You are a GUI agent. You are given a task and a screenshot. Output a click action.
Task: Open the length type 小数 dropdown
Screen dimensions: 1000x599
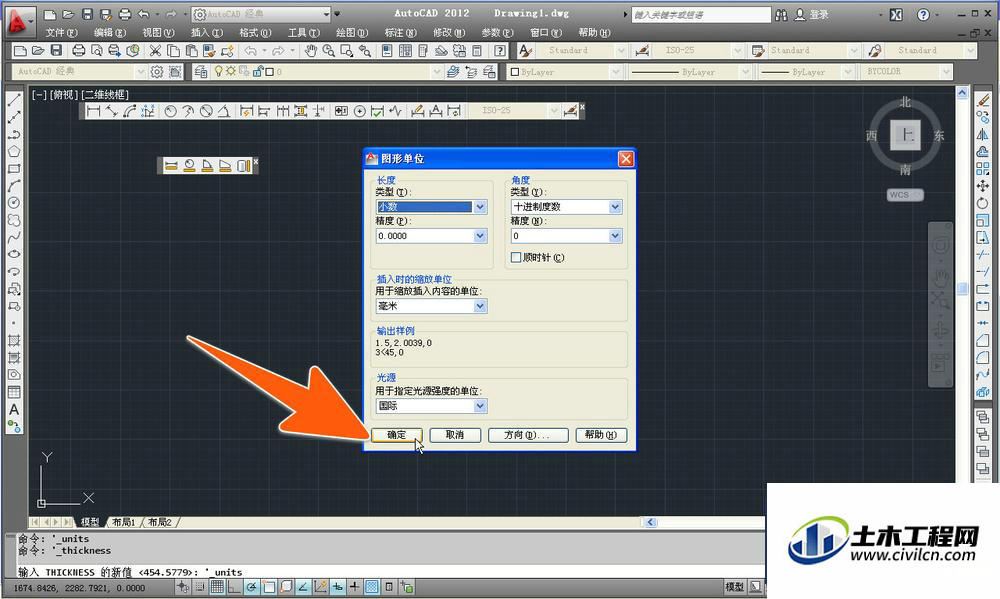pos(432,207)
